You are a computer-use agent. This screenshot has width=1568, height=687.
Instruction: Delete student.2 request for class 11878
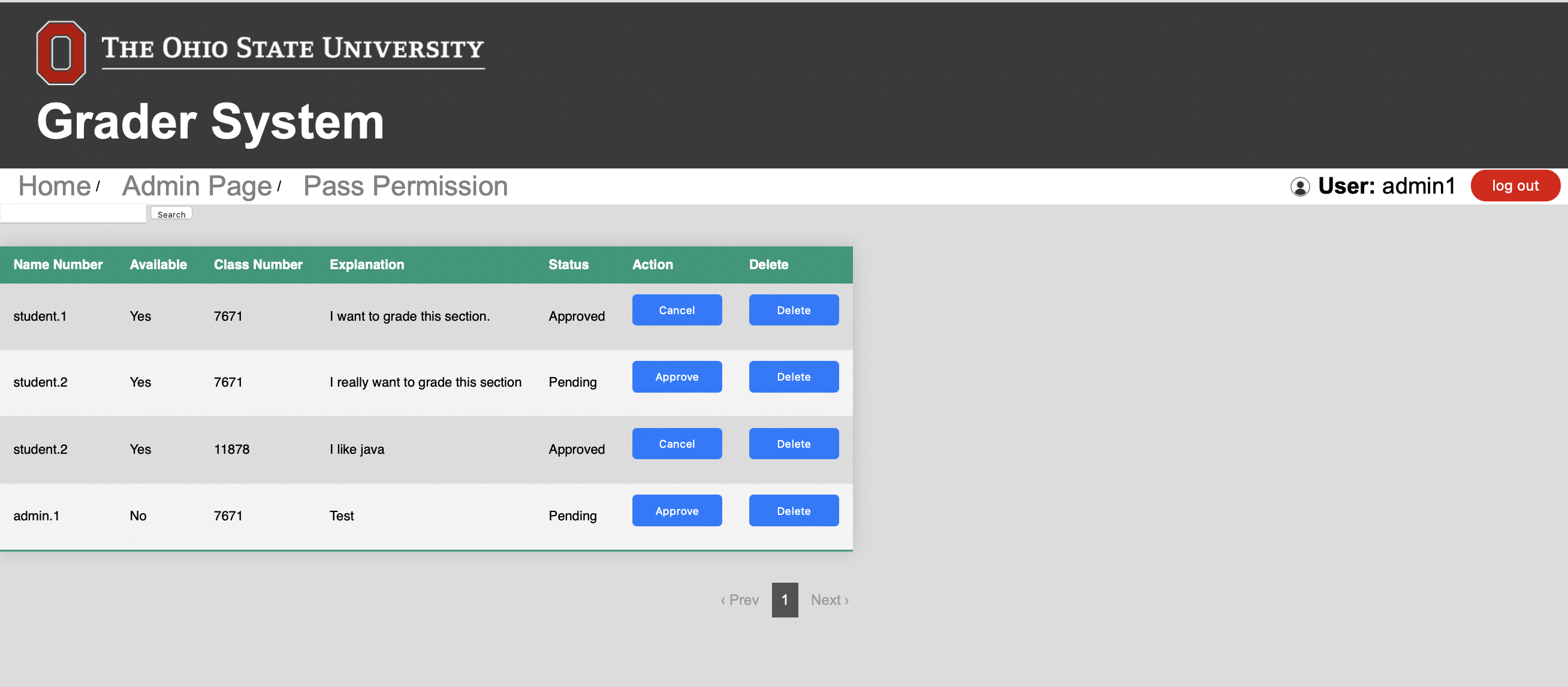pyautogui.click(x=794, y=444)
